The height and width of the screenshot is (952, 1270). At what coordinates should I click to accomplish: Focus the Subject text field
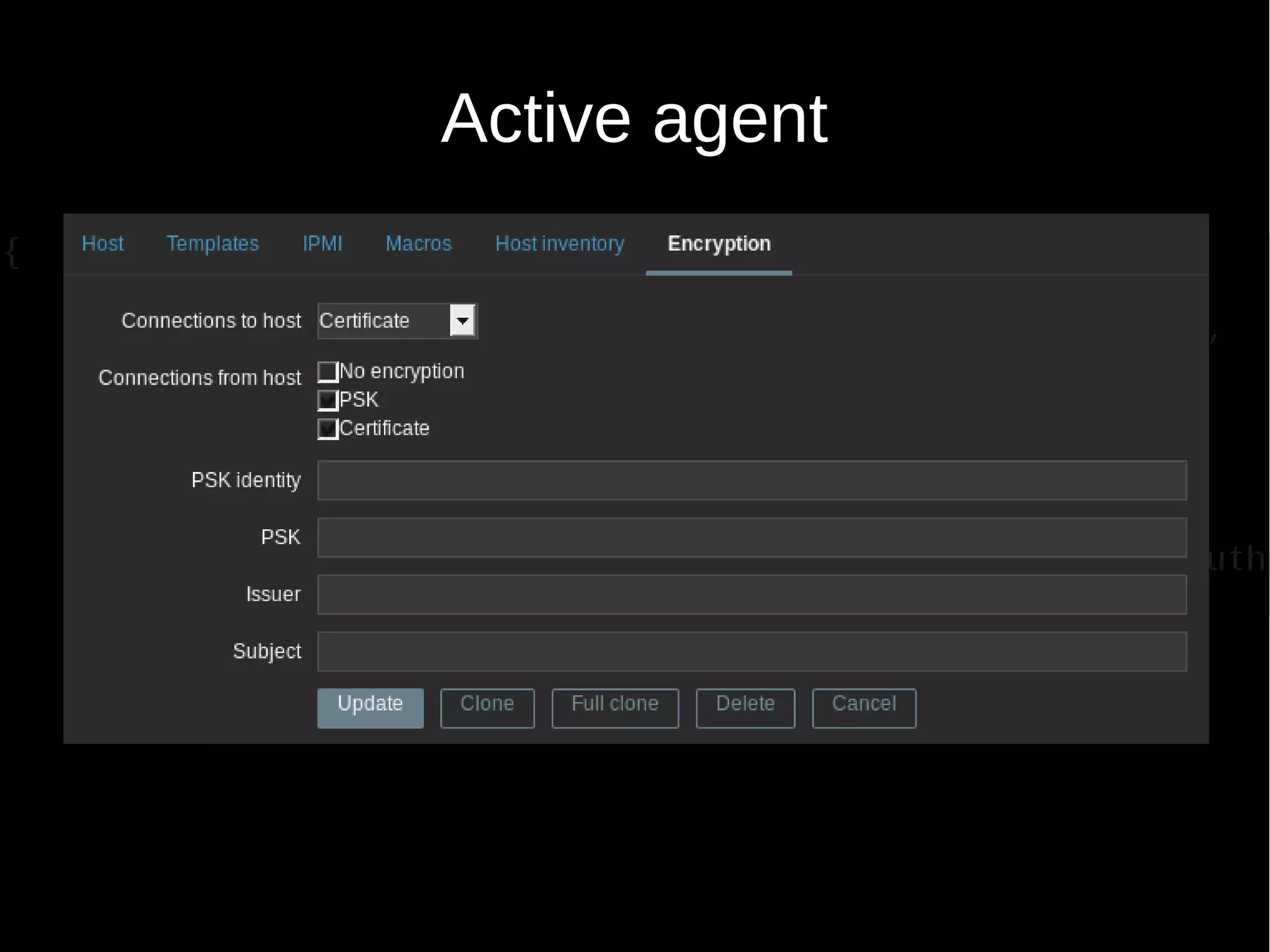pos(752,651)
